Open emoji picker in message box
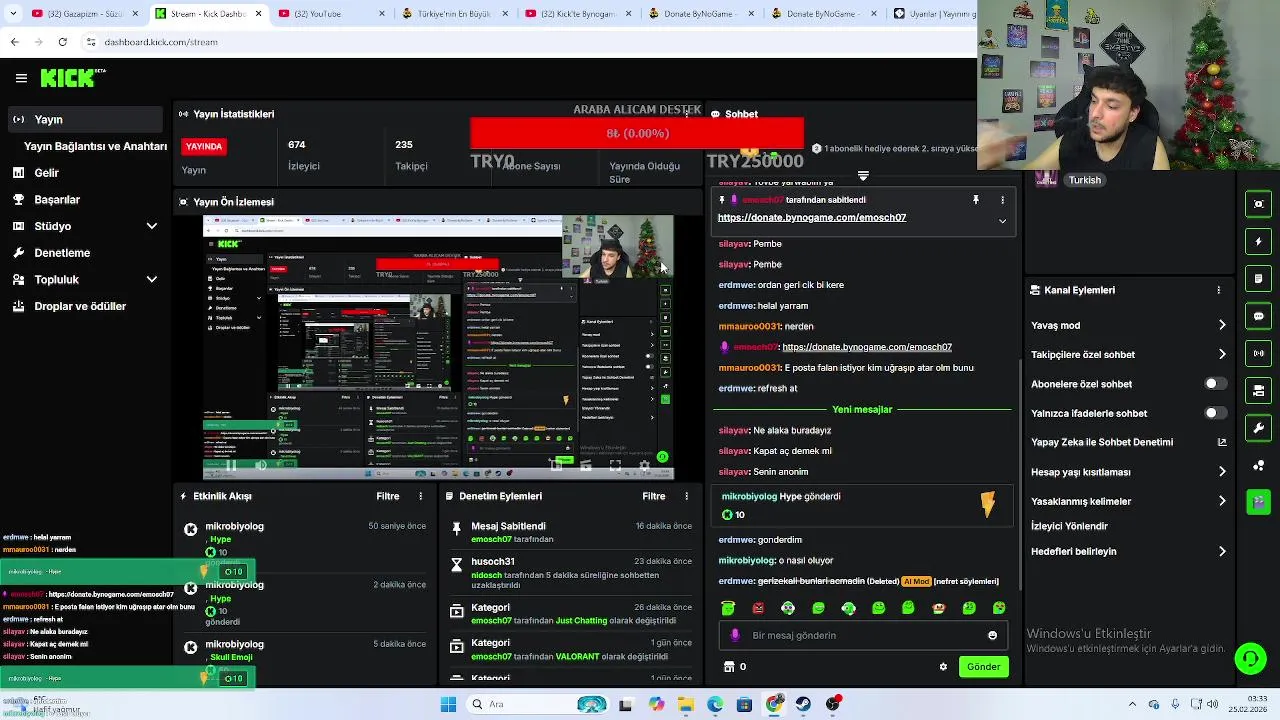 pos(992,635)
